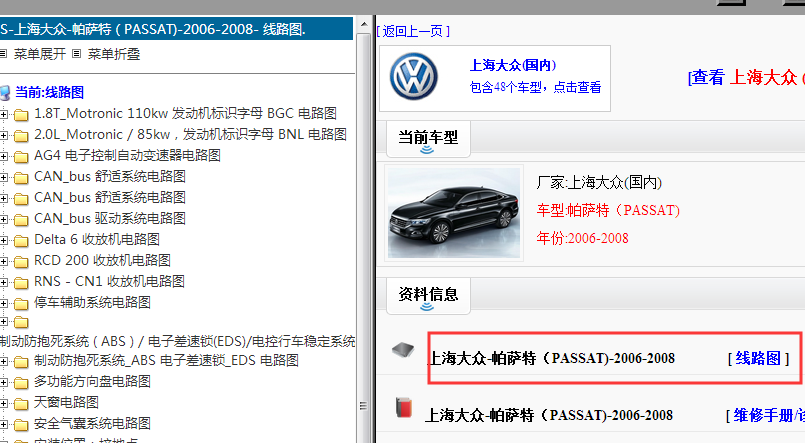805x443 pixels.
Task: Click the 查看 上海大众 link
Action: [x=746, y=78]
